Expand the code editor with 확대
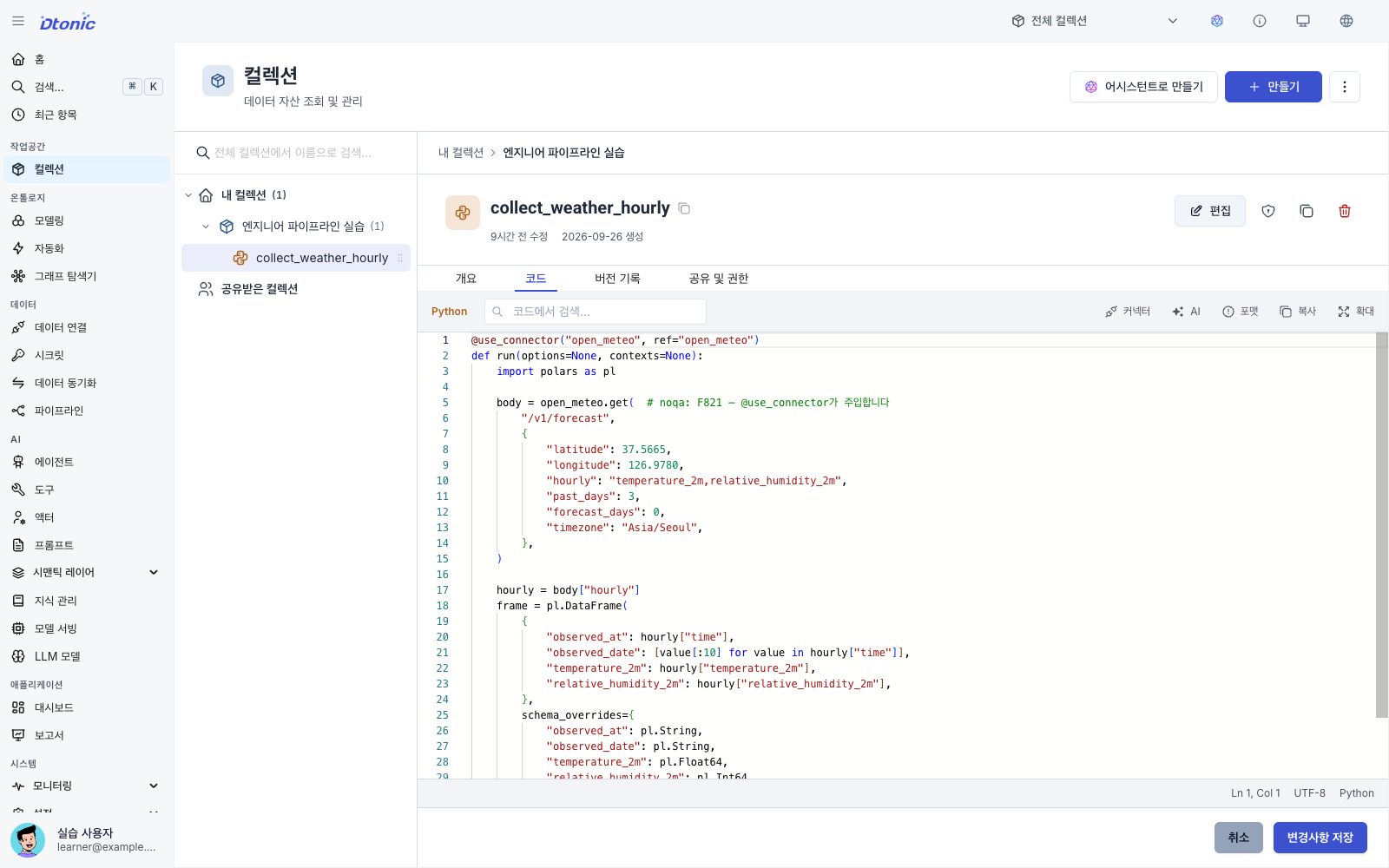The height and width of the screenshot is (868, 1389). point(1356,312)
